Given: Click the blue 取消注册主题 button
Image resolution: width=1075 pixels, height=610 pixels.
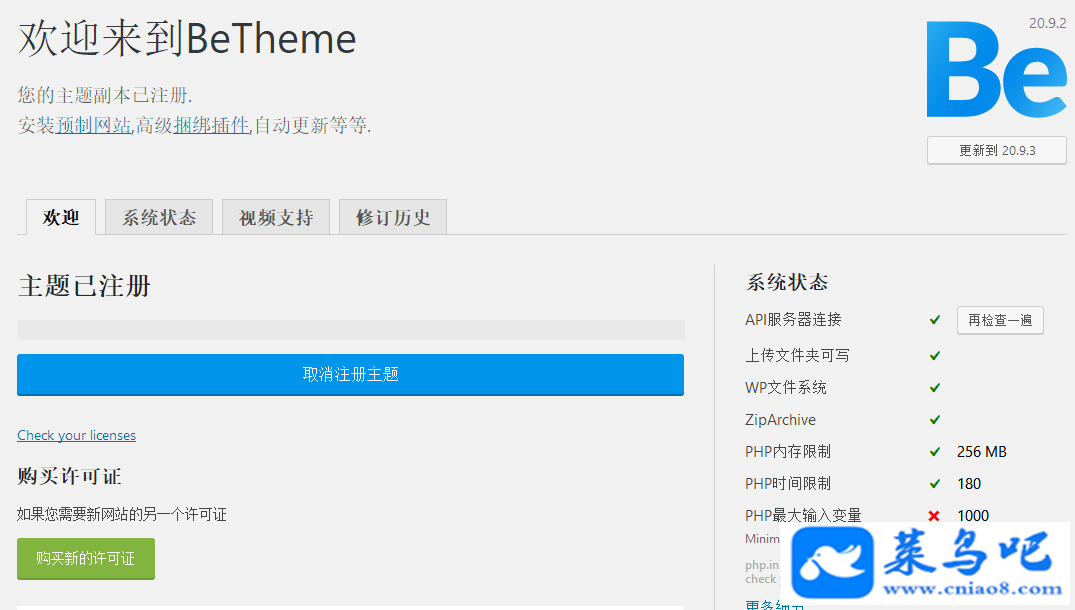Looking at the screenshot, I should coord(350,375).
